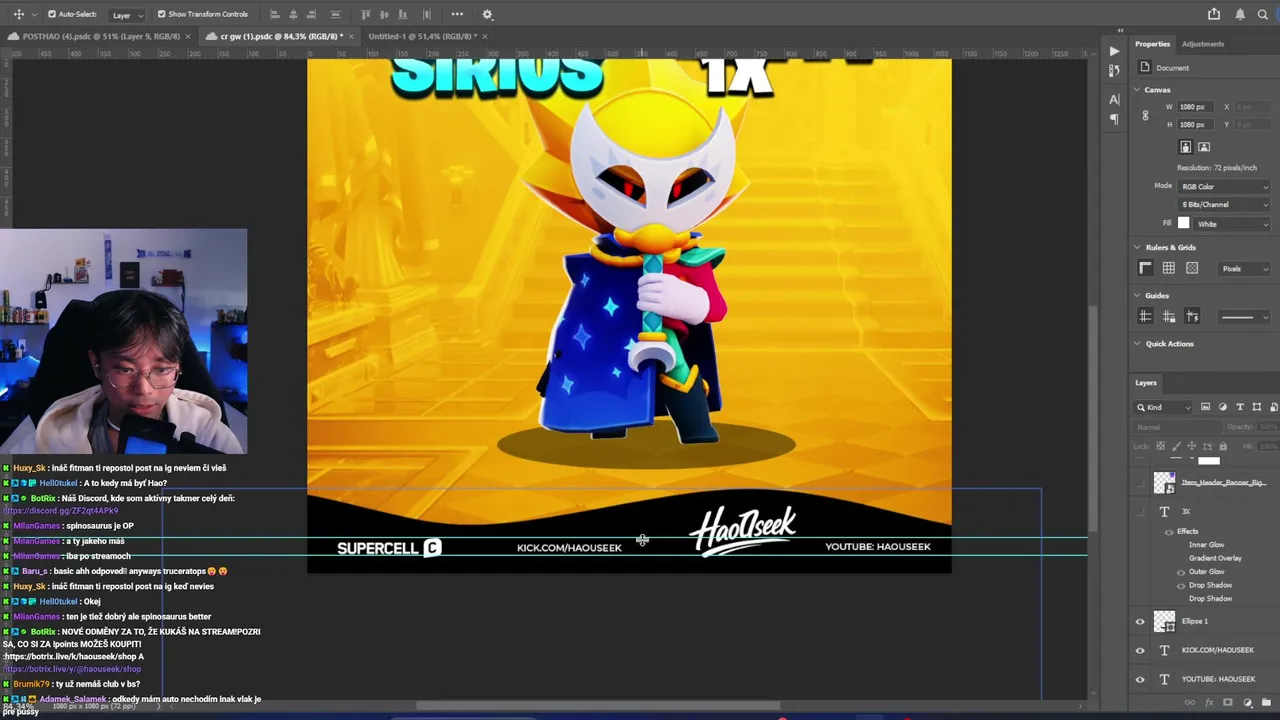Click the white canvas Fill color swatch
Viewport: 1280px width, 720px height.
coord(1184,224)
